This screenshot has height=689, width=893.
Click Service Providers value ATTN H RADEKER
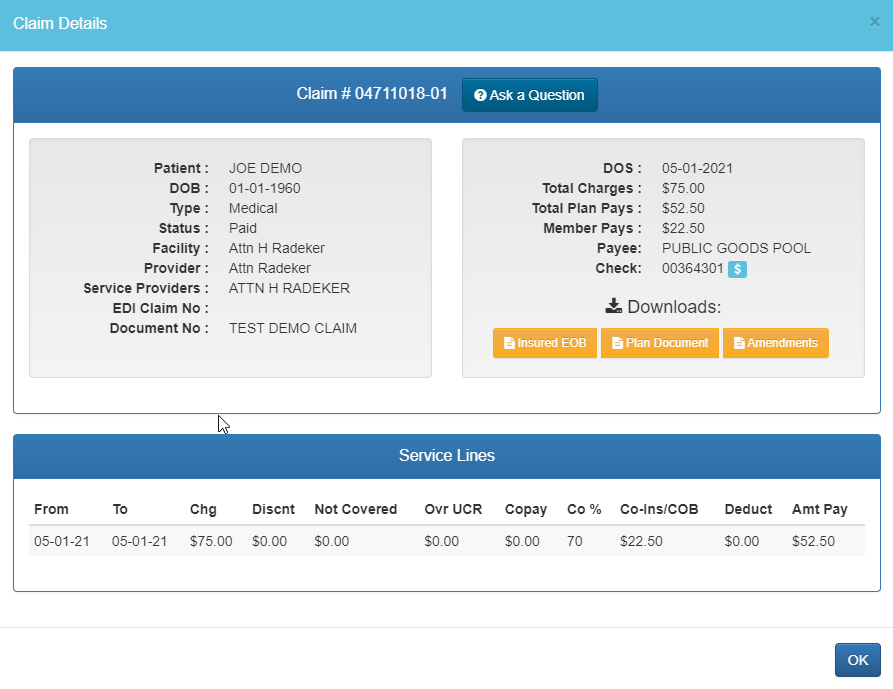(x=289, y=288)
